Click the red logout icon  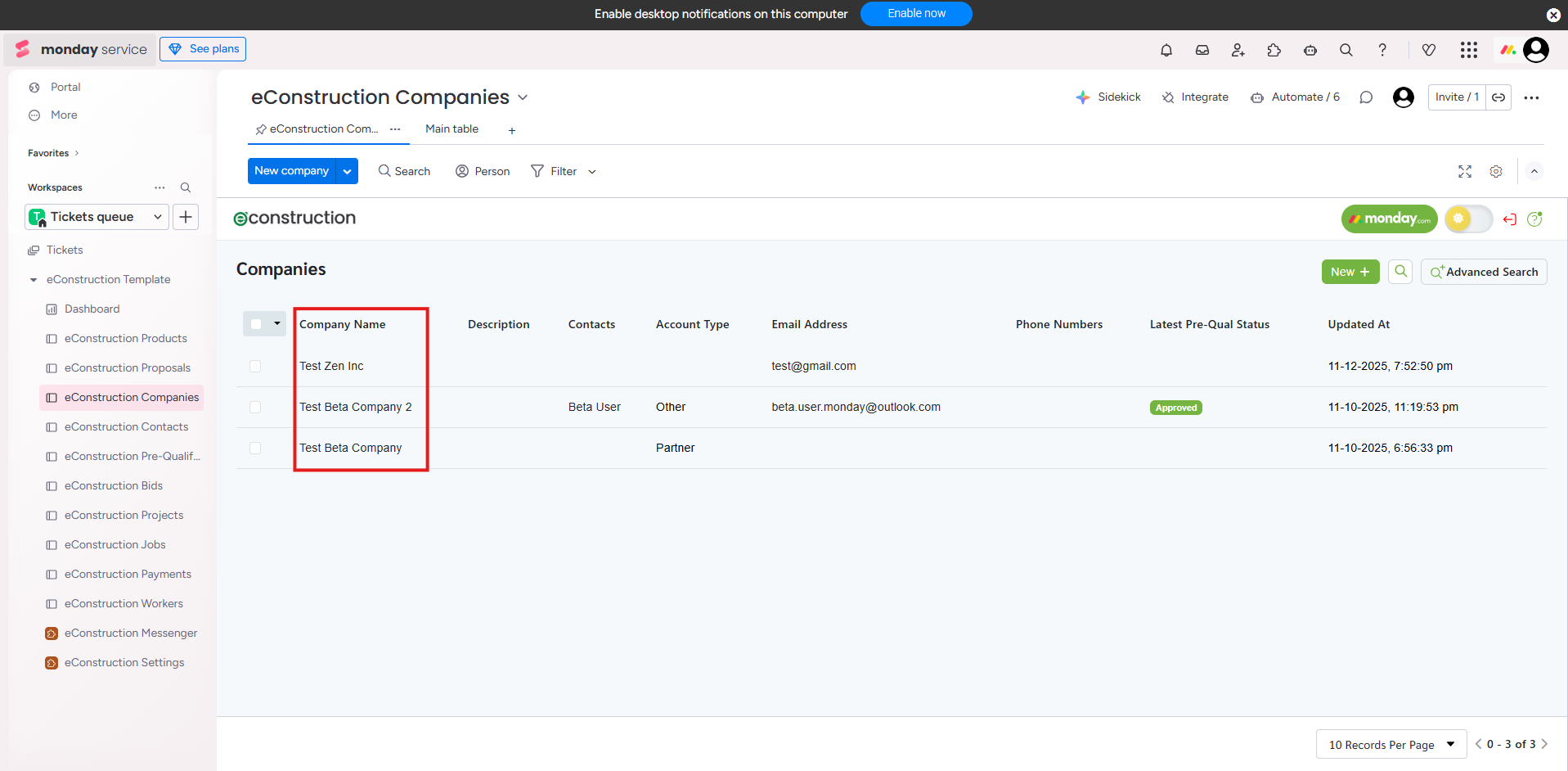pos(1509,219)
